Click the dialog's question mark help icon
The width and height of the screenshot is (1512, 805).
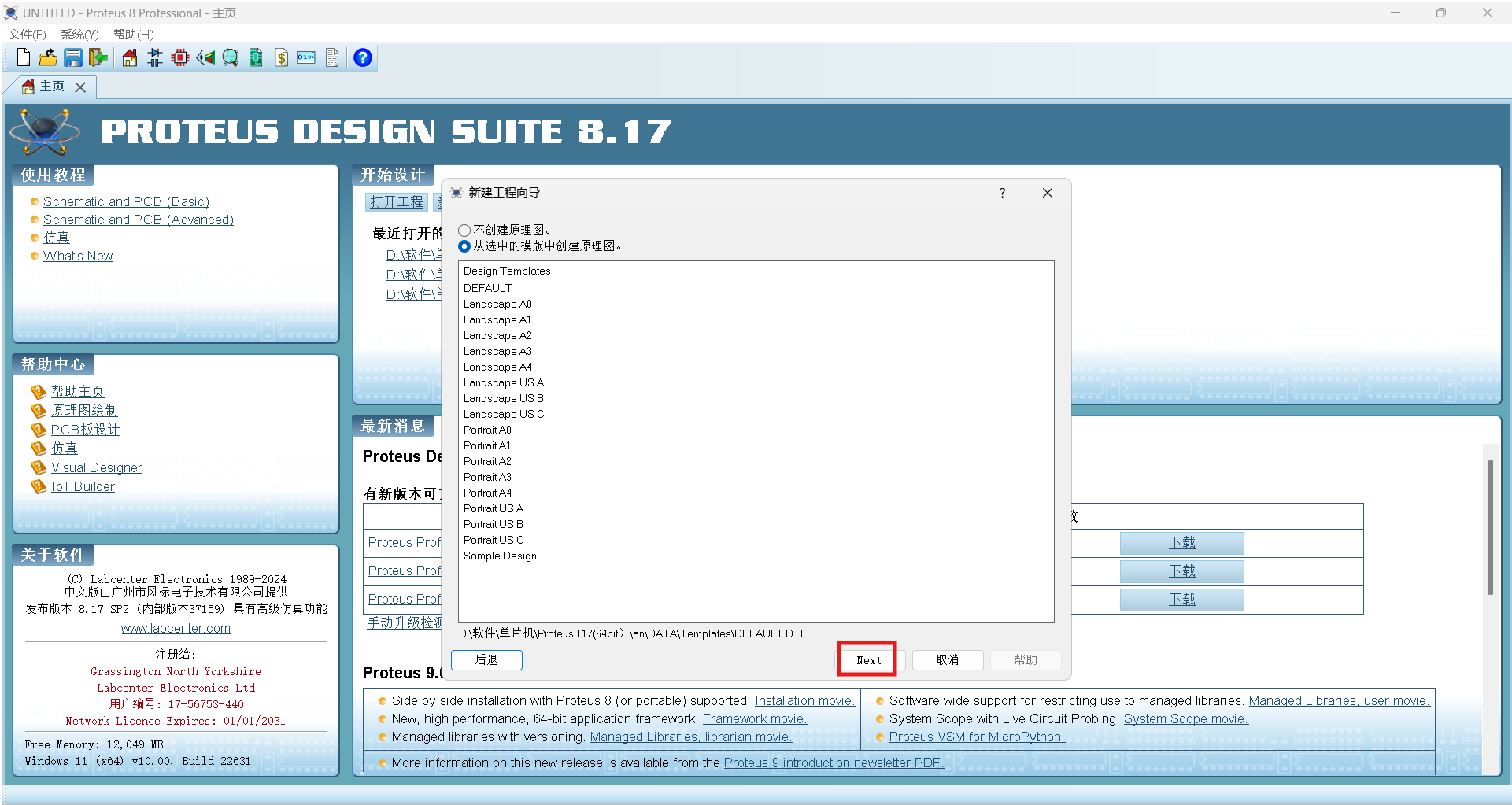[1002, 193]
